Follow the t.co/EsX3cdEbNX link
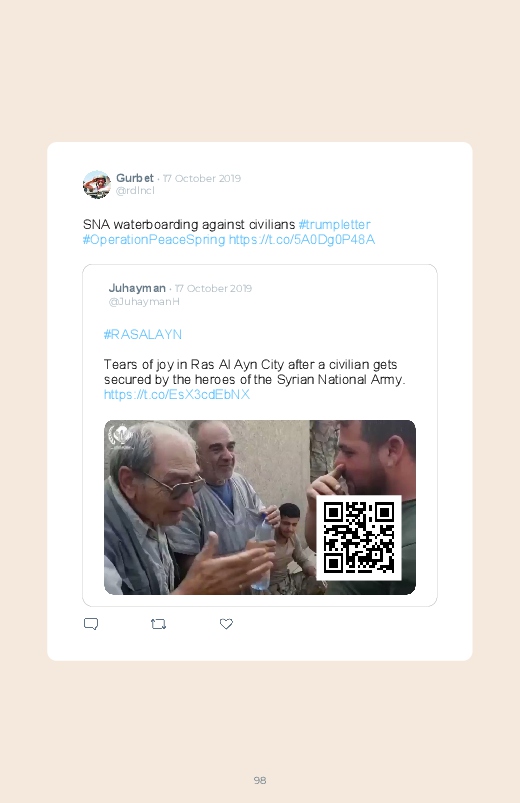 pyautogui.click(x=177, y=394)
